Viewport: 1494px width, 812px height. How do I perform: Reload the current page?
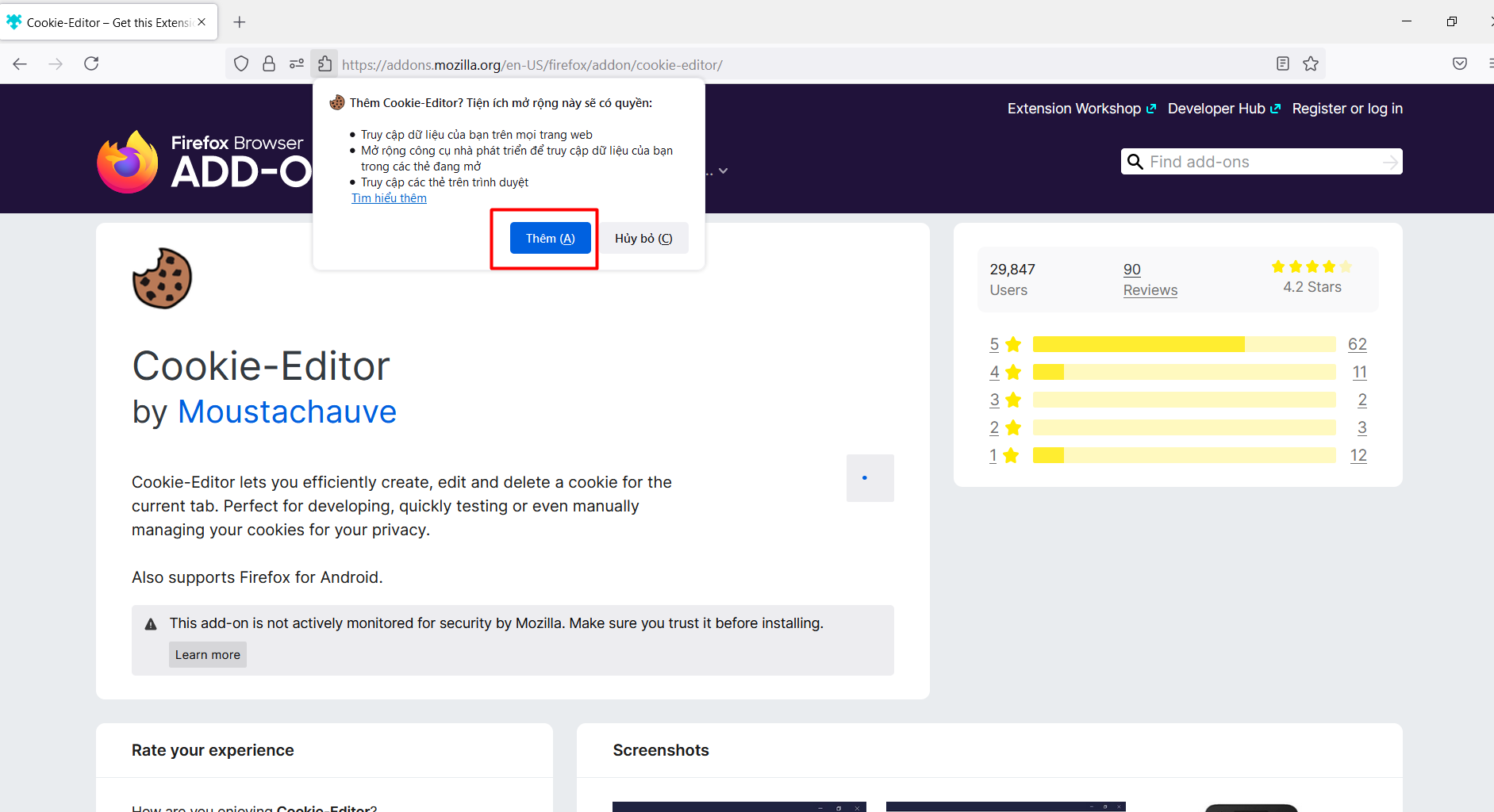(x=91, y=63)
